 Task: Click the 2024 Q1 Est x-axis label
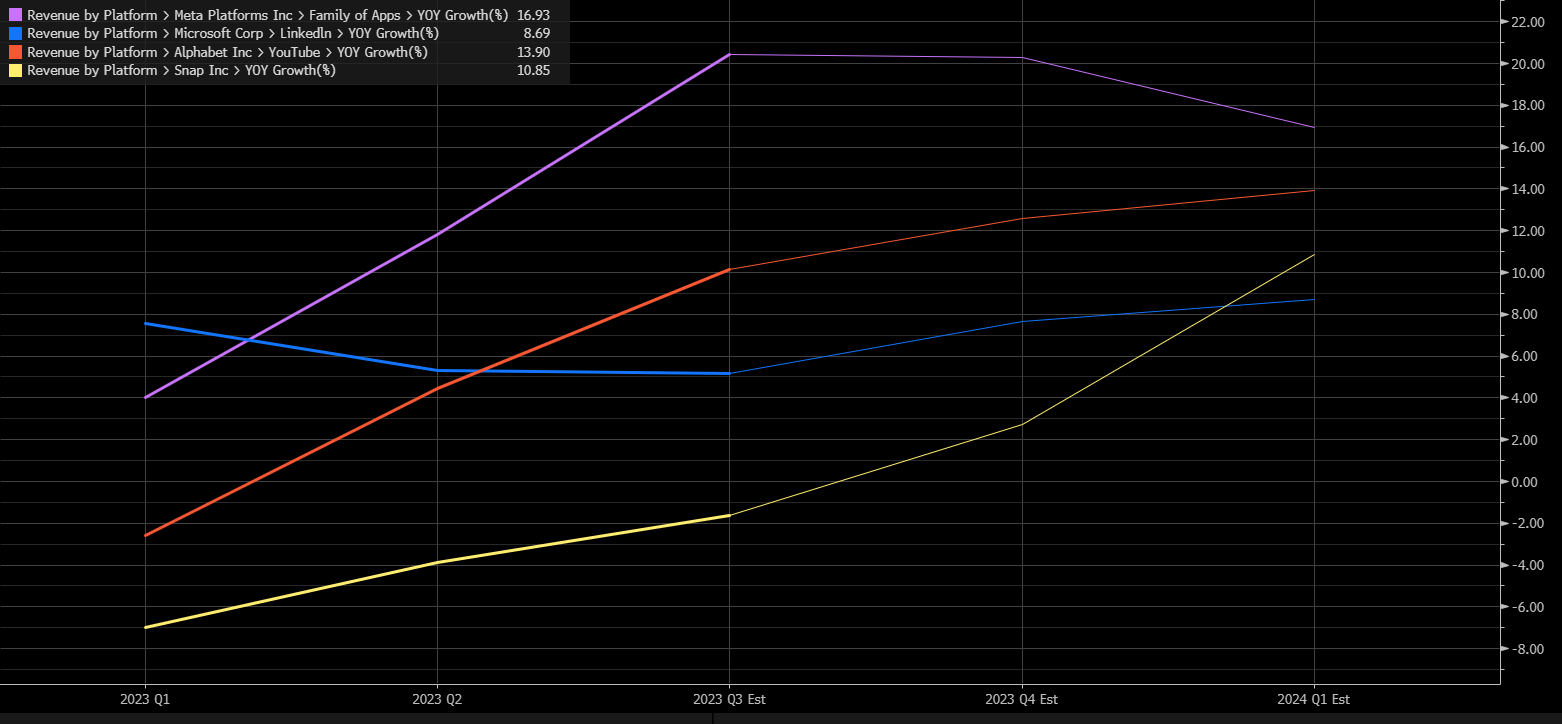point(1313,700)
